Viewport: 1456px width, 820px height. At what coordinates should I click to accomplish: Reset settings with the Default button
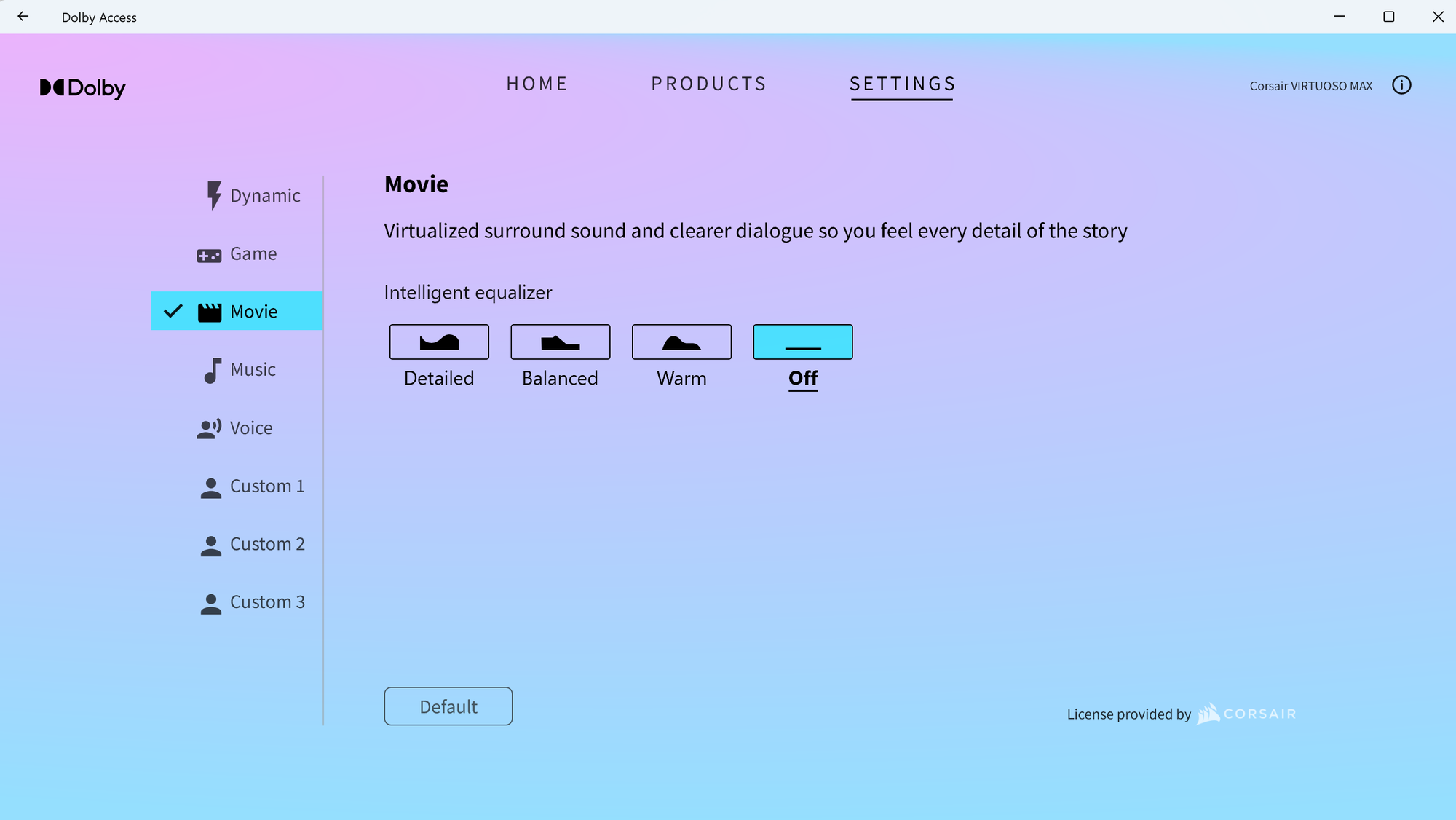[x=448, y=706]
